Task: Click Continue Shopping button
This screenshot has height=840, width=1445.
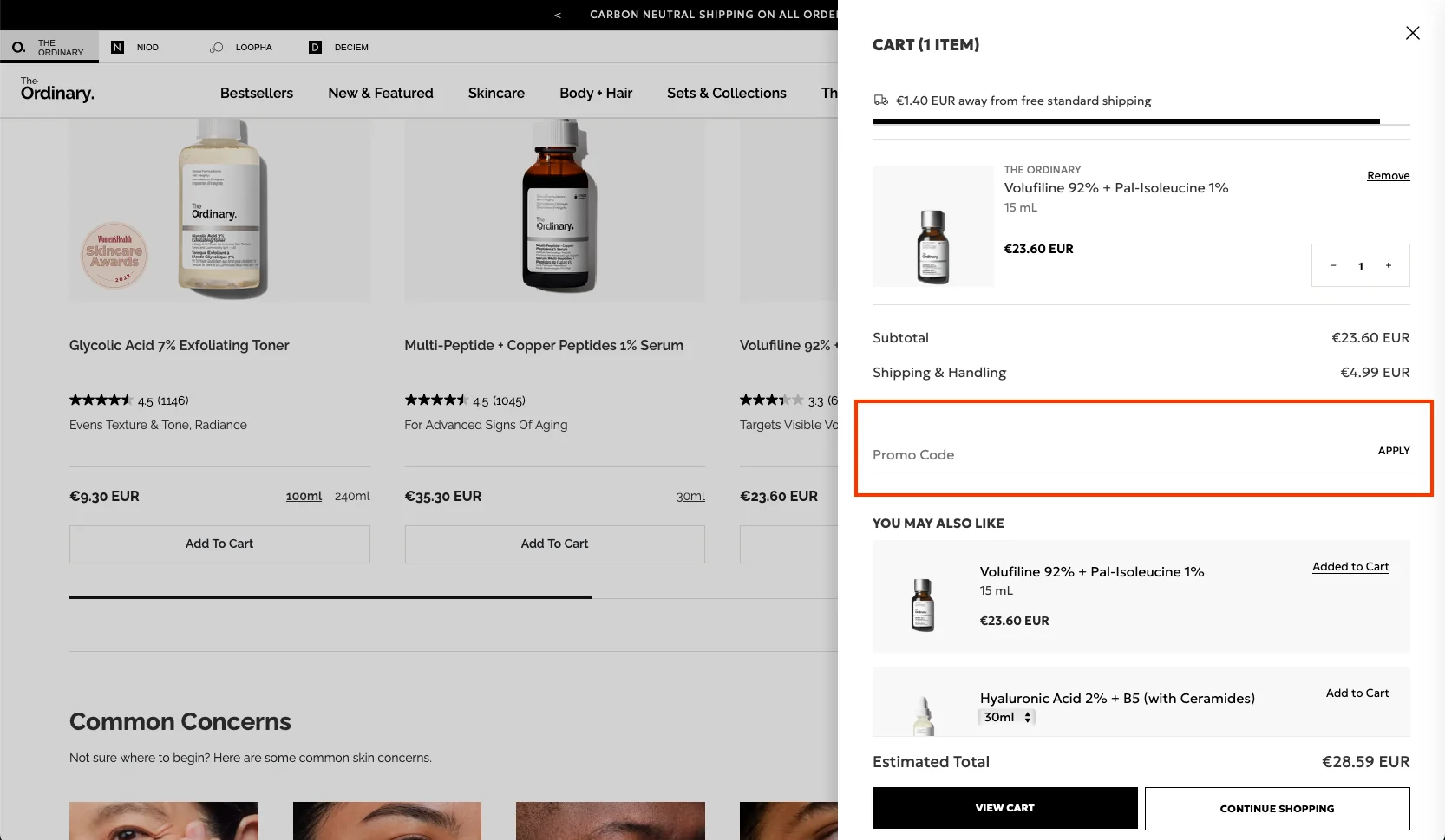Action: [x=1277, y=808]
